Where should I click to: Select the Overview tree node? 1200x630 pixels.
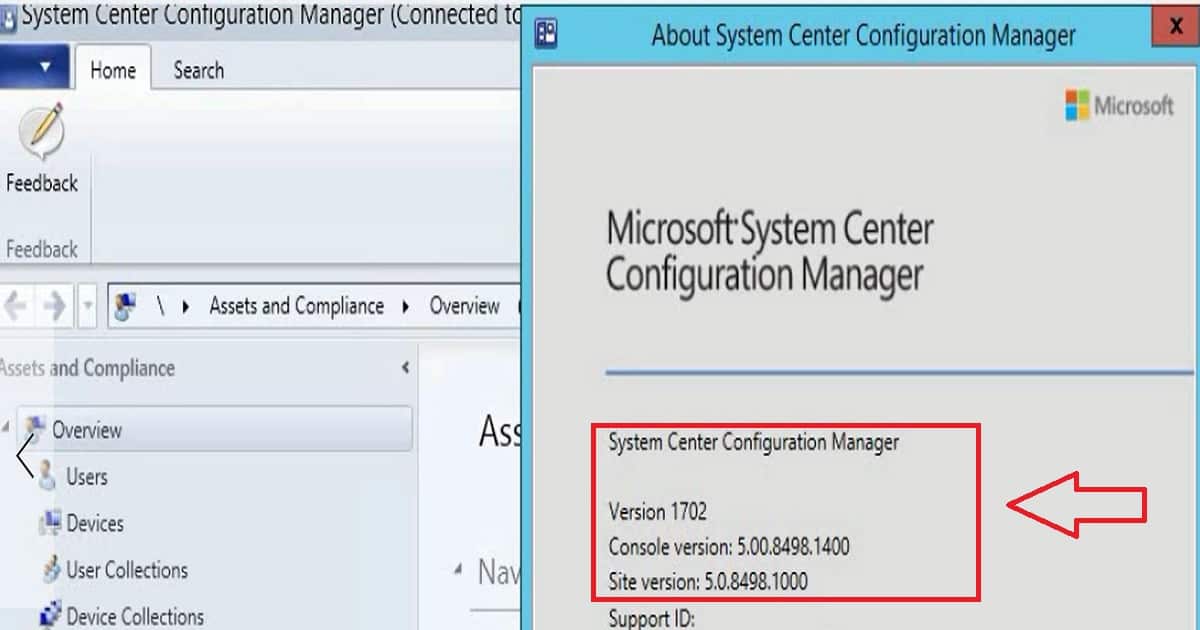coord(214,430)
